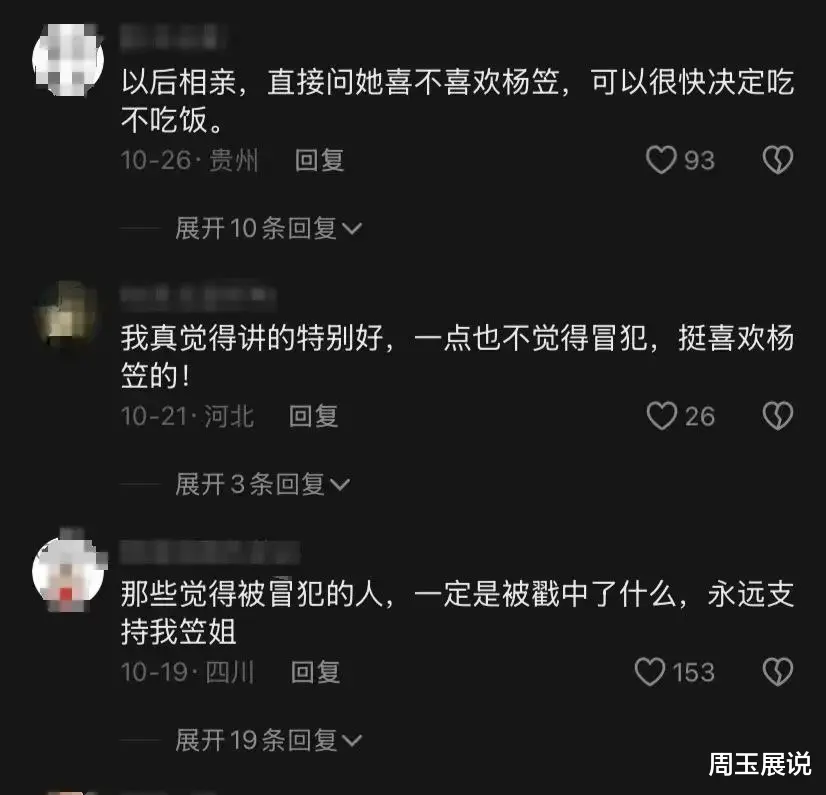
Task: Like the Hebei comment with 26 likes
Action: [662, 416]
